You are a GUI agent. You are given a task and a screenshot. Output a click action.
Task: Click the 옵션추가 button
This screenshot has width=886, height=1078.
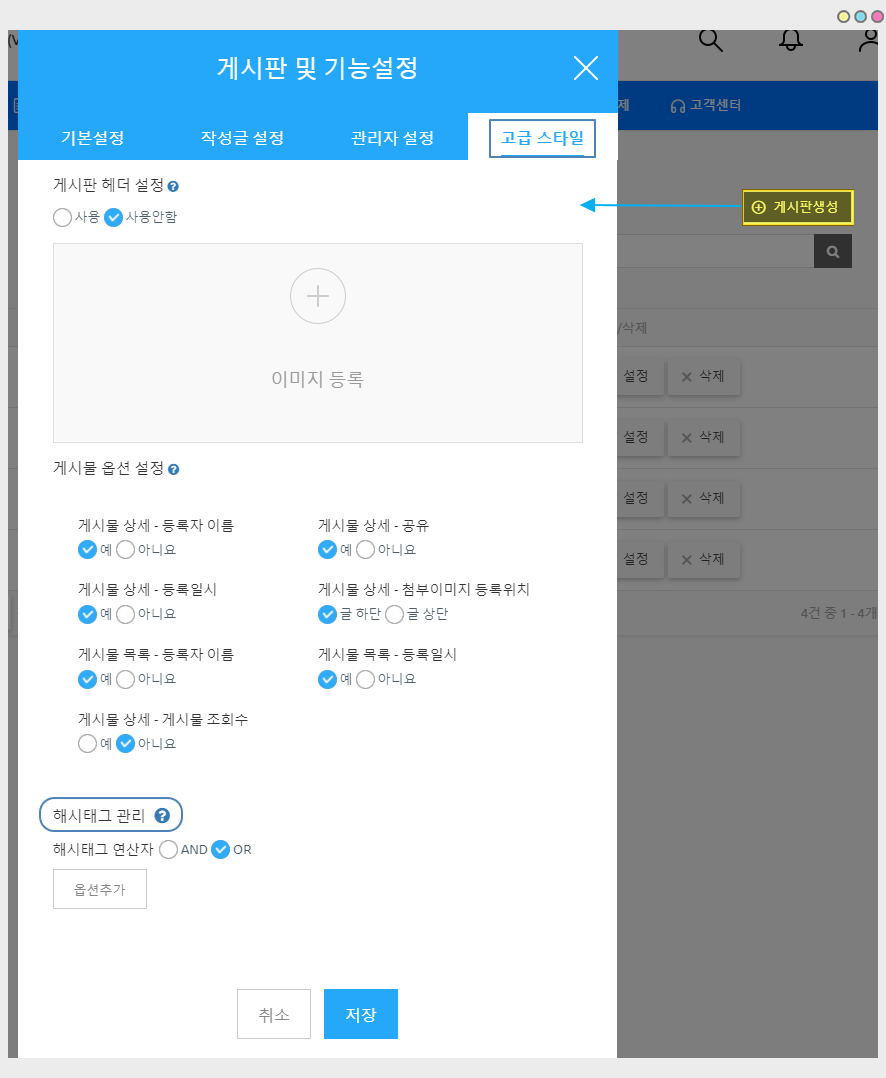(100, 889)
